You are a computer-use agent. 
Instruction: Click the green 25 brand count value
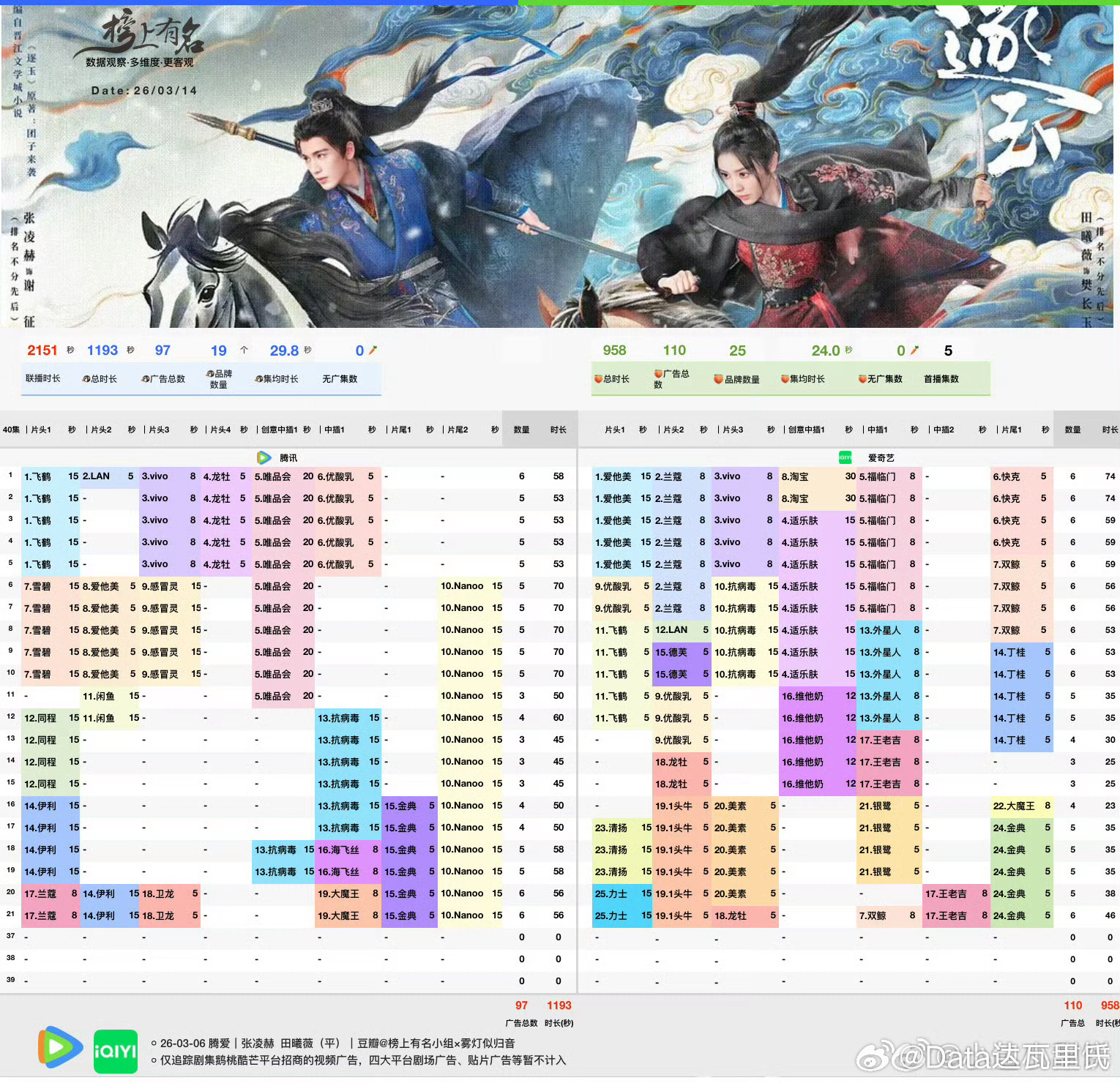click(737, 351)
